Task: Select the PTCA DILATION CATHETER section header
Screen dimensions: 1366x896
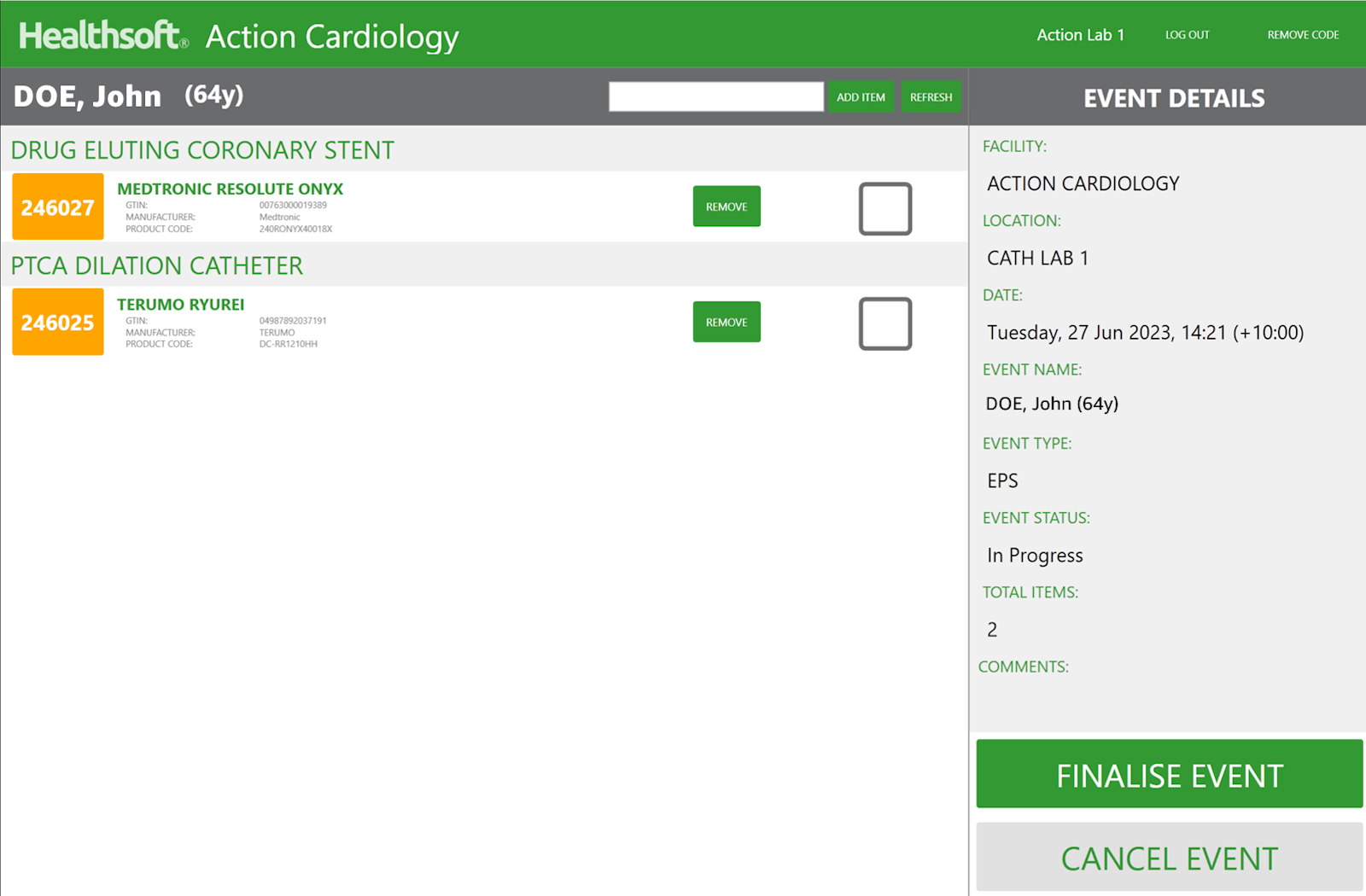Action: pyautogui.click(x=156, y=265)
